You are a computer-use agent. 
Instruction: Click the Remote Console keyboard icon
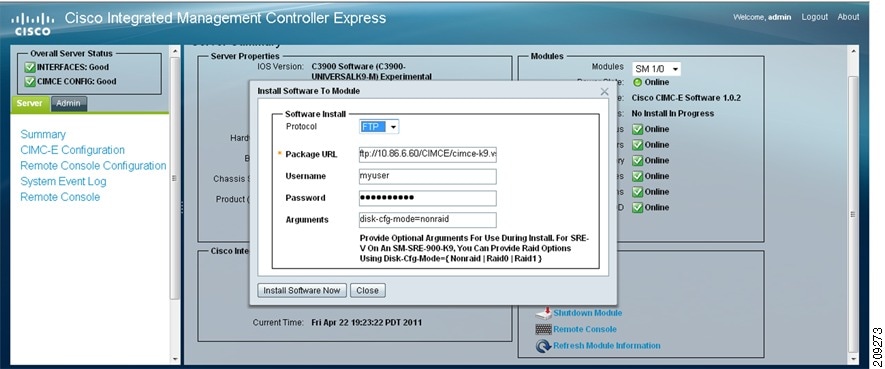(x=543, y=329)
